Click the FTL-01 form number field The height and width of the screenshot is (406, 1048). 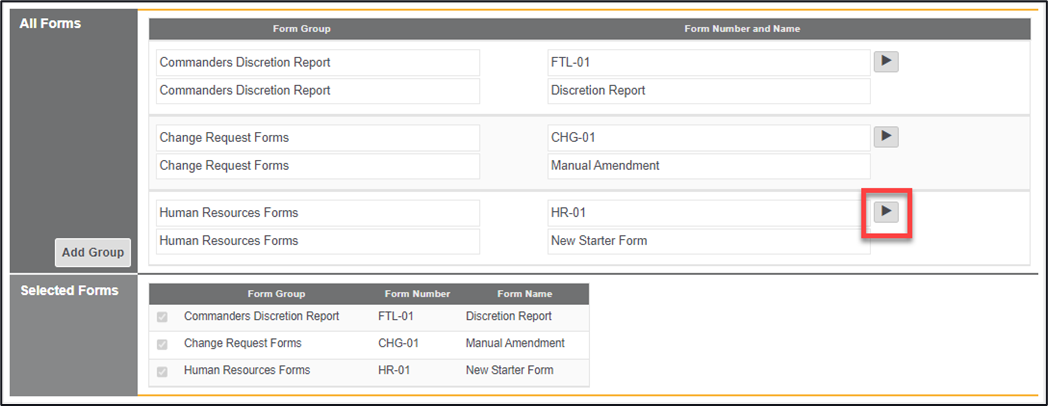click(708, 63)
